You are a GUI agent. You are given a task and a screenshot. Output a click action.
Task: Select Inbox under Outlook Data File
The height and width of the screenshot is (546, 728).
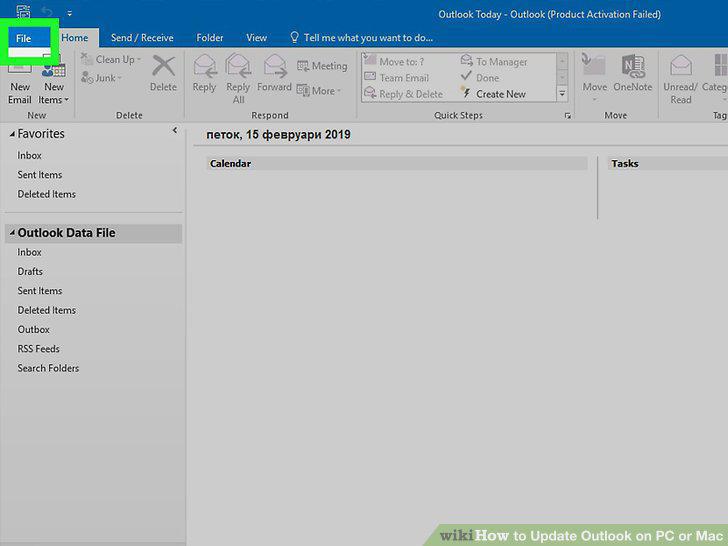(29, 252)
